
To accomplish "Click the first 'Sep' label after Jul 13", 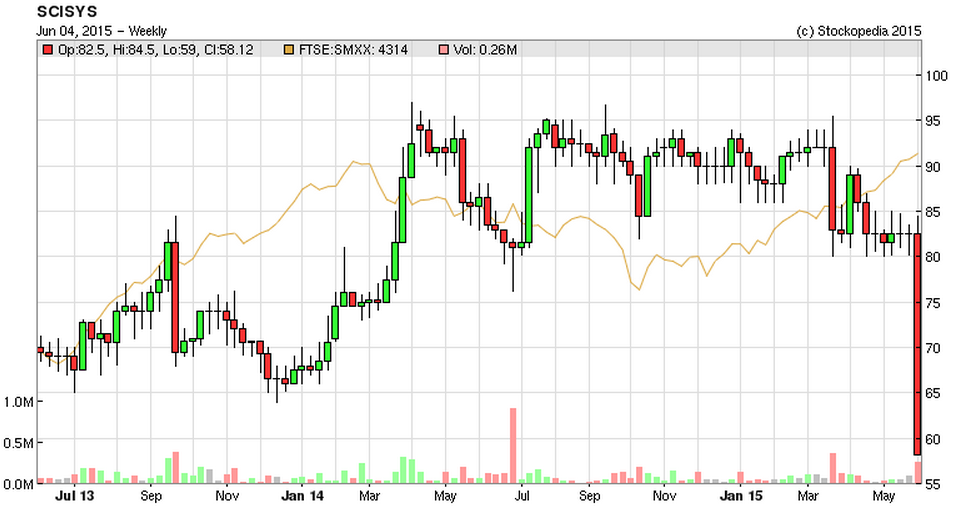I will pyautogui.click(x=151, y=496).
